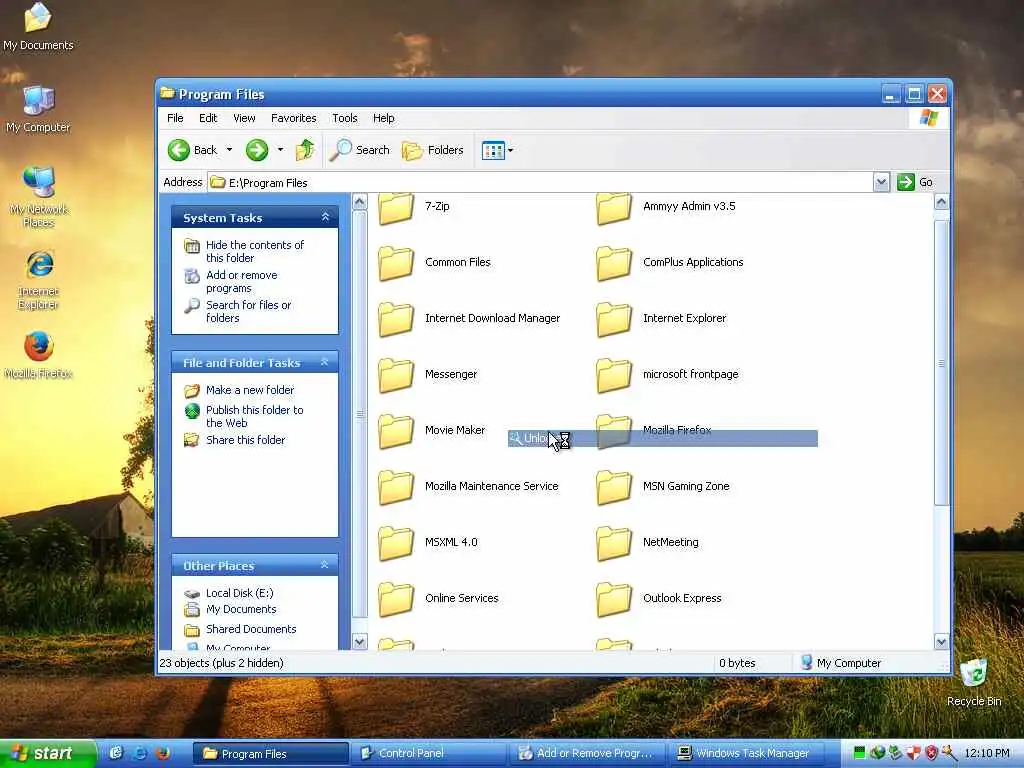
Task: Open the Tools menu
Action: click(344, 118)
